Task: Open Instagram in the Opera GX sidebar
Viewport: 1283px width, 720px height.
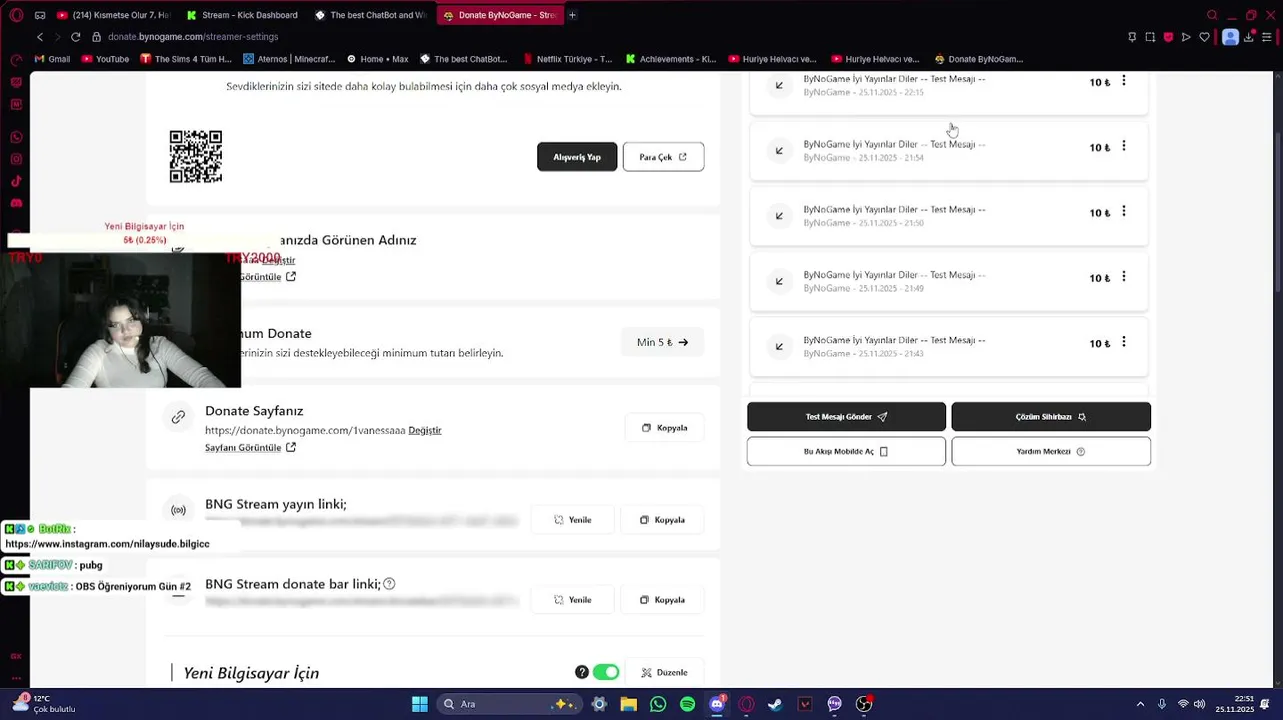Action: [x=16, y=159]
